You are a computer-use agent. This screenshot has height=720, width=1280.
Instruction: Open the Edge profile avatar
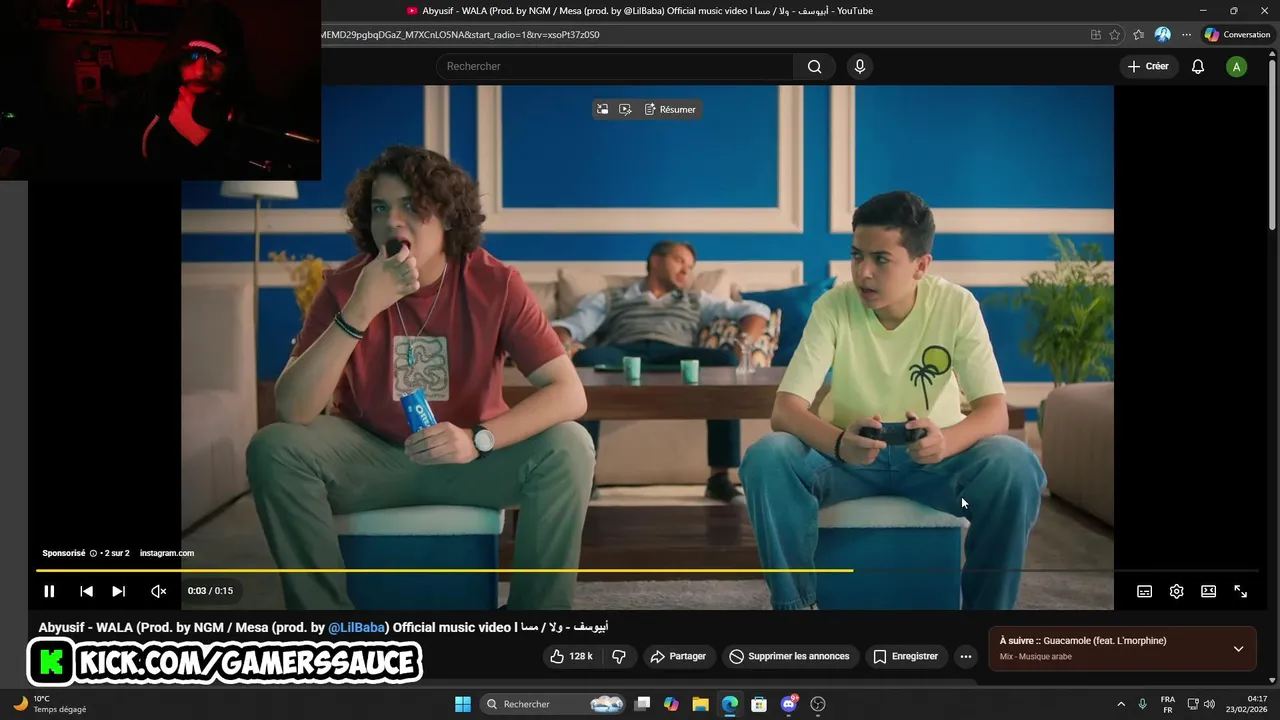pos(1162,35)
